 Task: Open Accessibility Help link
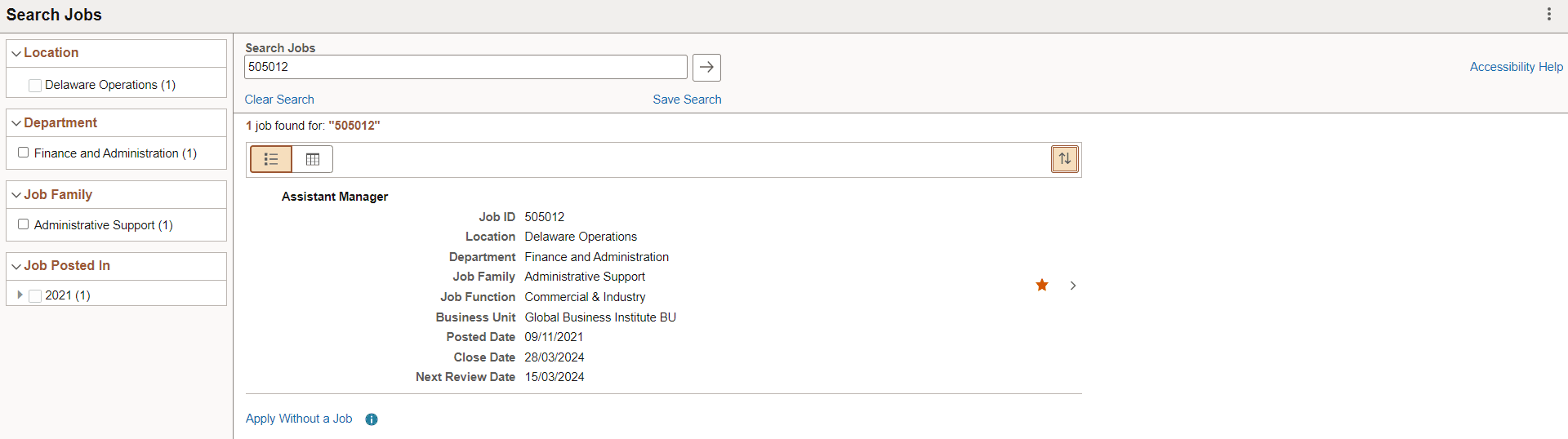click(x=1517, y=67)
